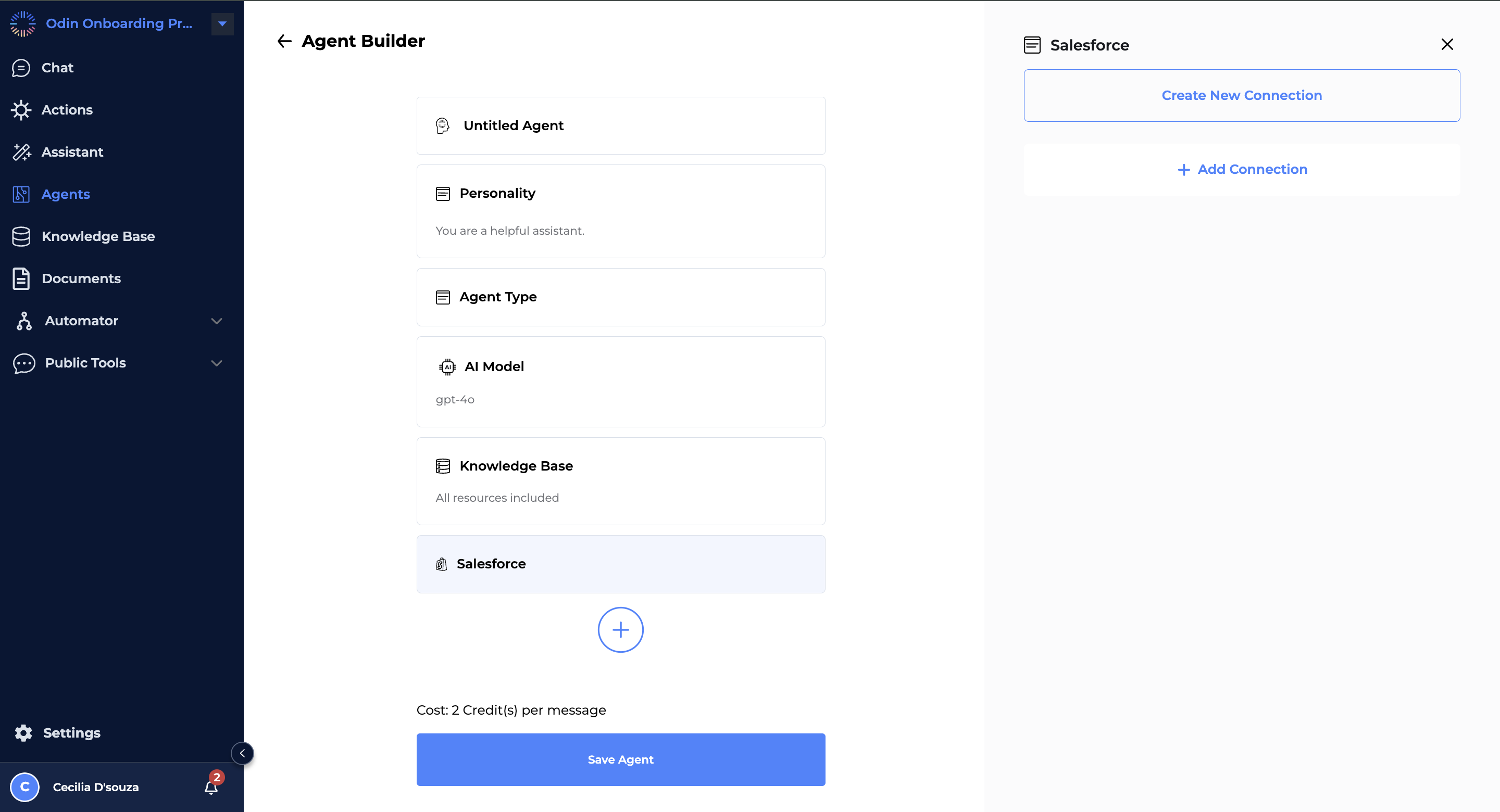1500x812 pixels.
Task: Click the Personality section to edit
Action: coord(621,211)
